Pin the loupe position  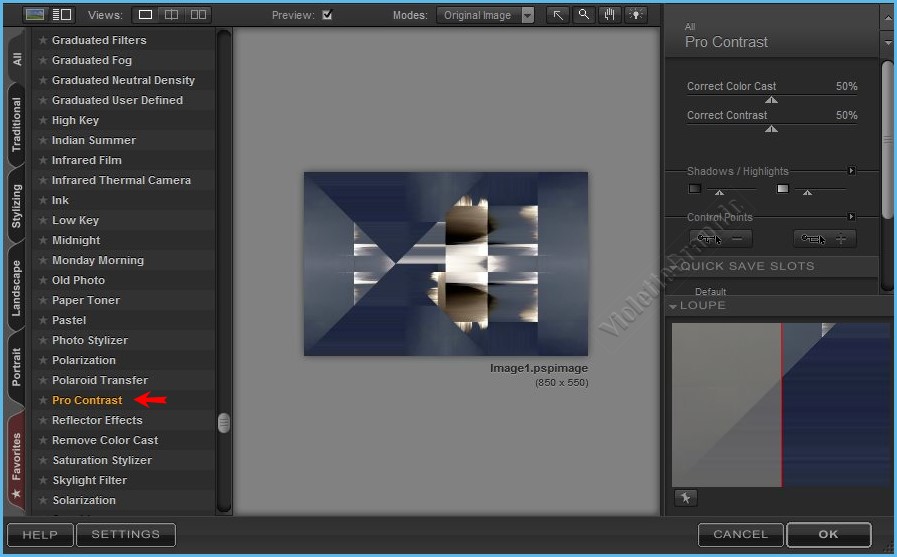pos(685,498)
